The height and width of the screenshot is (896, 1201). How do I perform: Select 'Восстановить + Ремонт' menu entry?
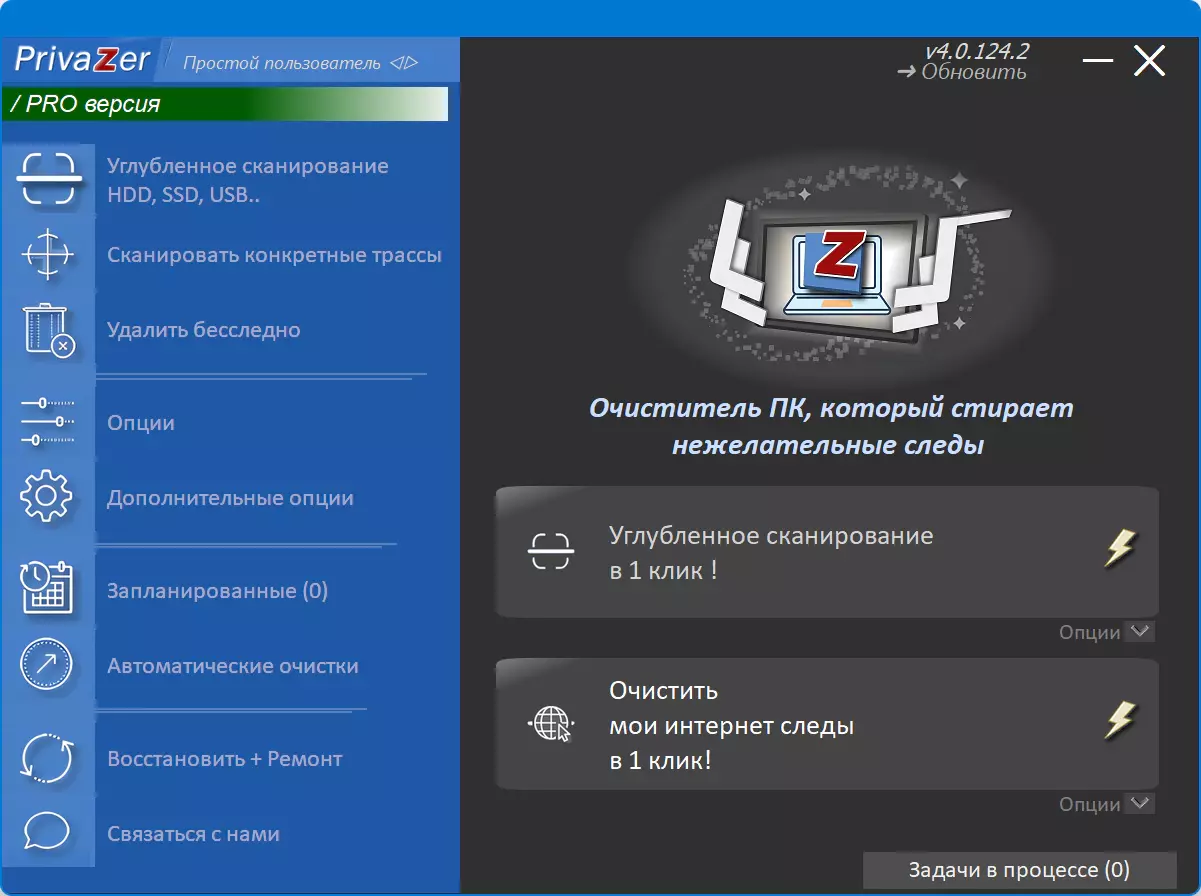coord(225,759)
